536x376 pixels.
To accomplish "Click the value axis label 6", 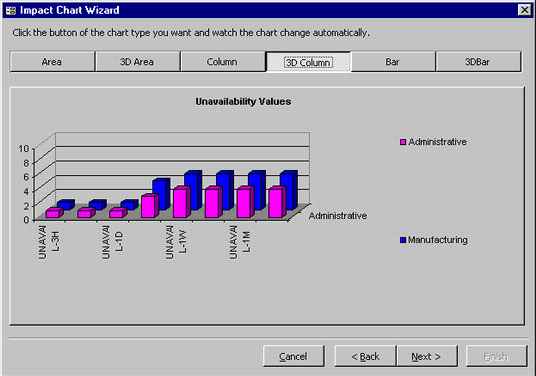I will point(26,177).
